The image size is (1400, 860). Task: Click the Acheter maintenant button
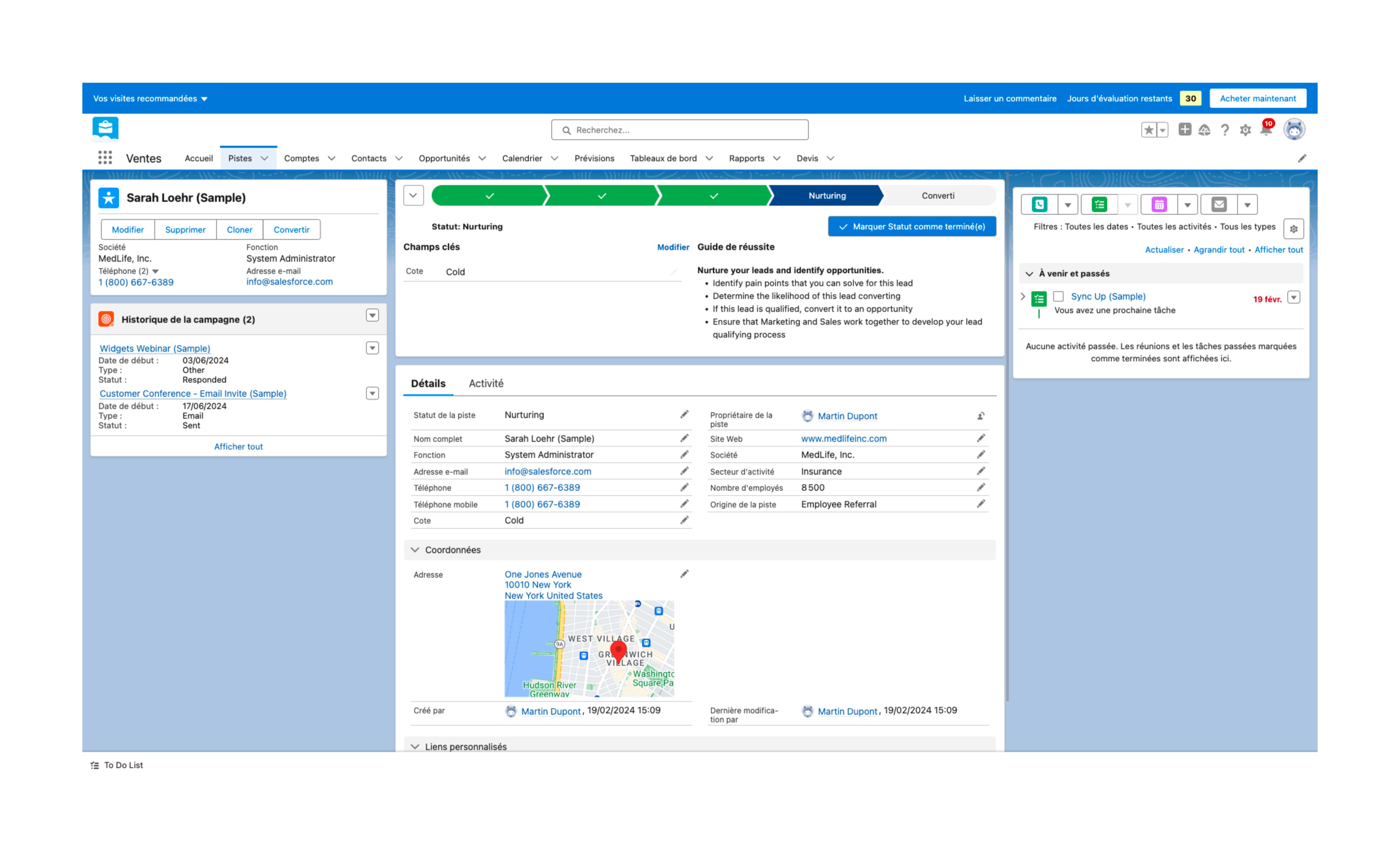coord(1257,98)
